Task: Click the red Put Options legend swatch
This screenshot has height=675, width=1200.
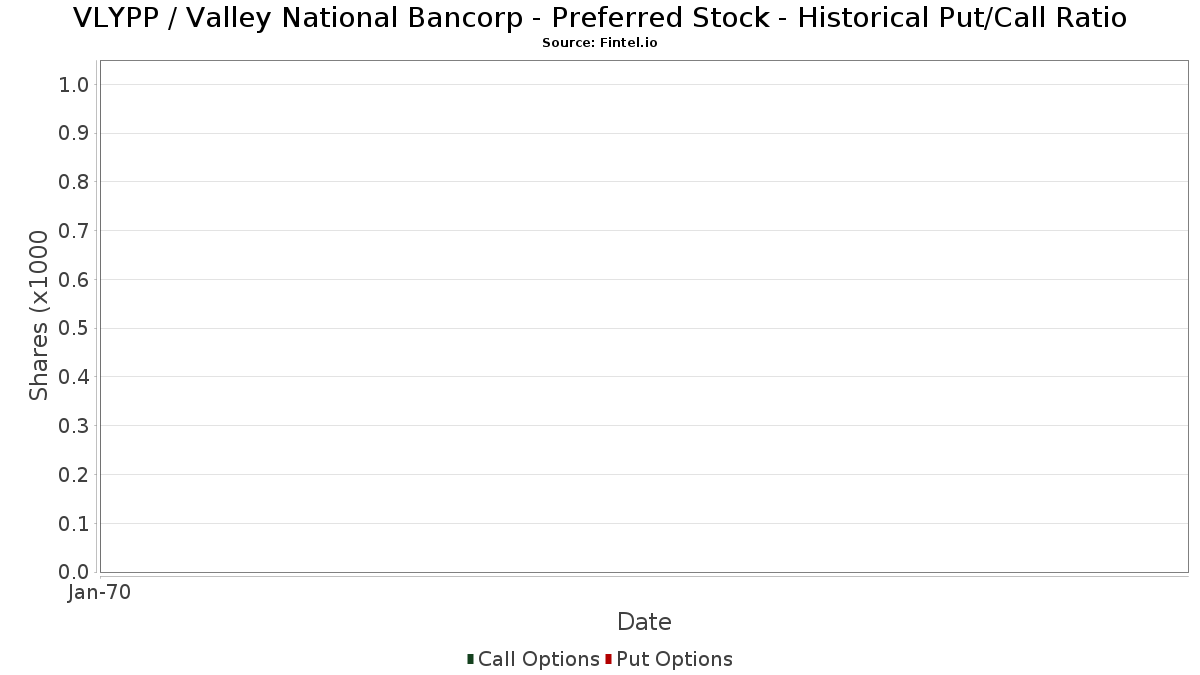Action: click(608, 659)
